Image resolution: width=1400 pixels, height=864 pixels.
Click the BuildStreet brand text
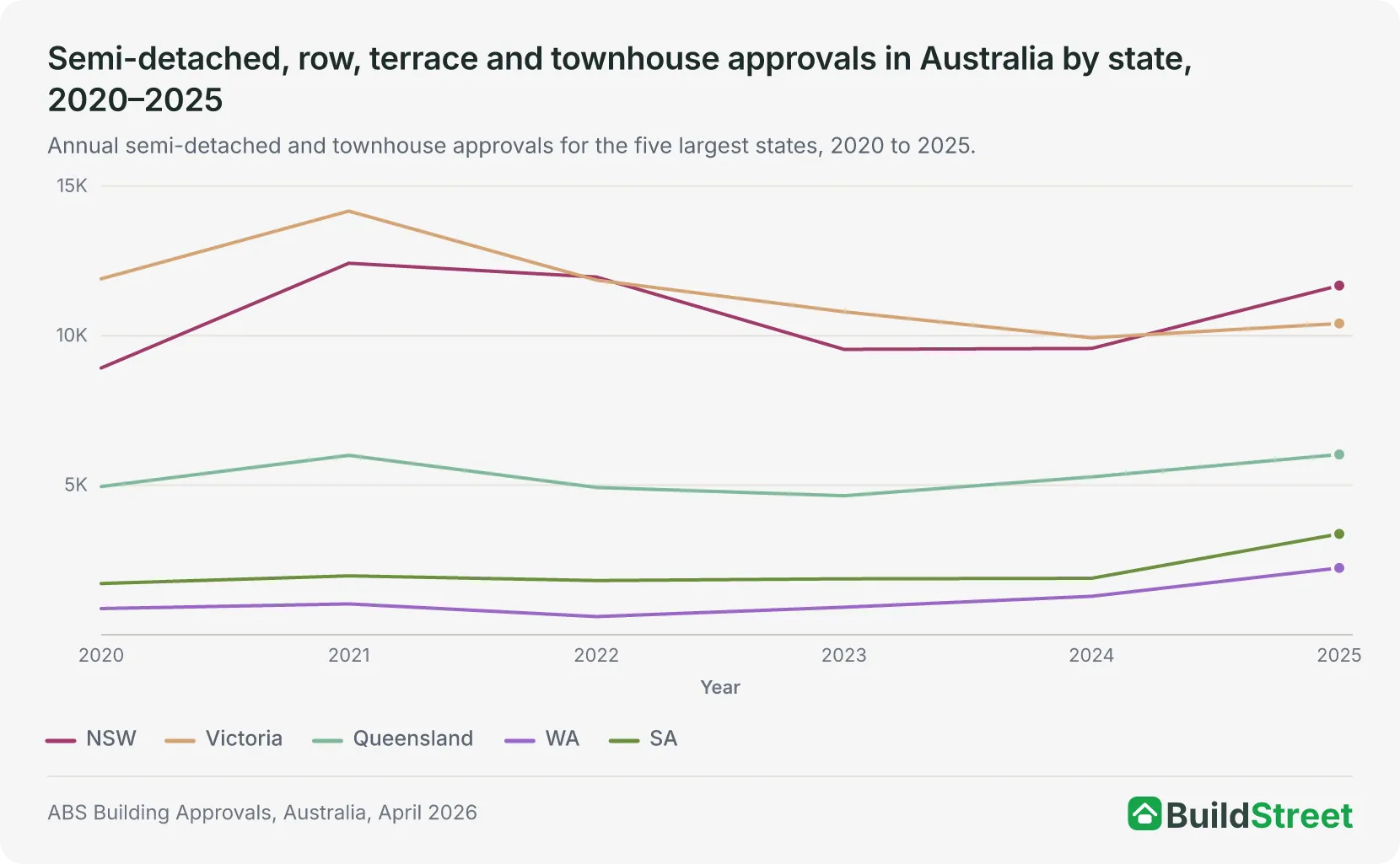1259,815
